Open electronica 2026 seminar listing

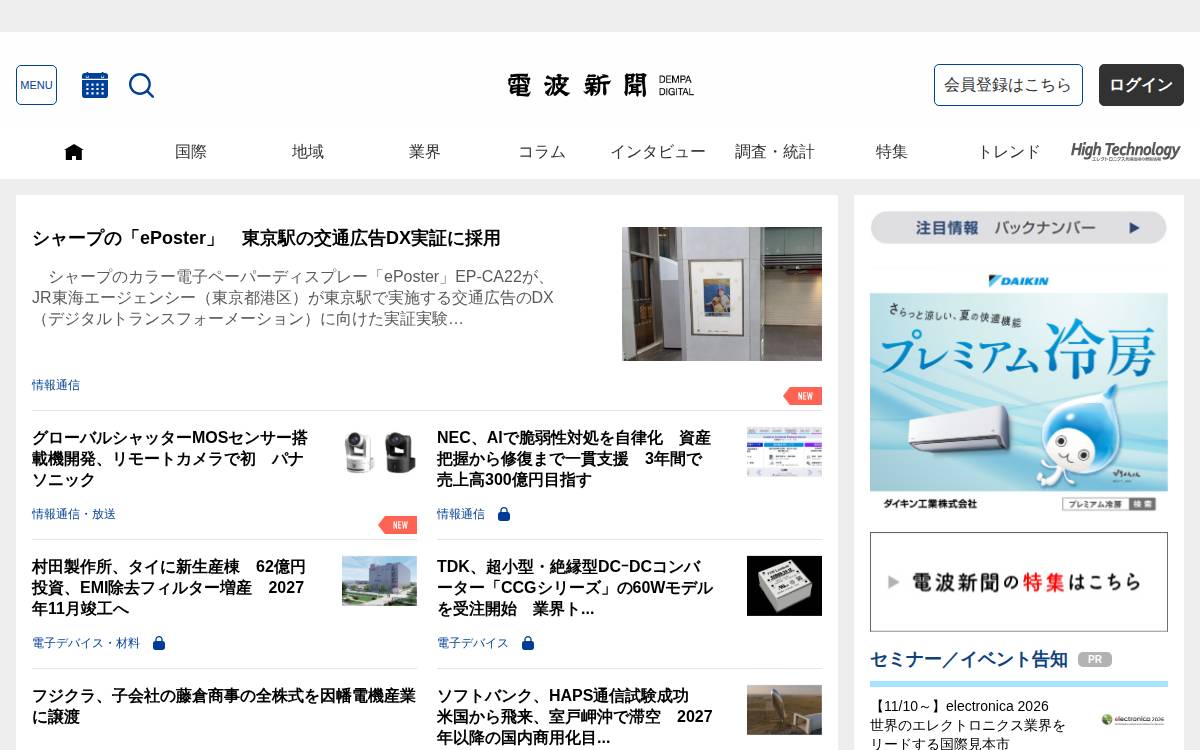click(968, 725)
